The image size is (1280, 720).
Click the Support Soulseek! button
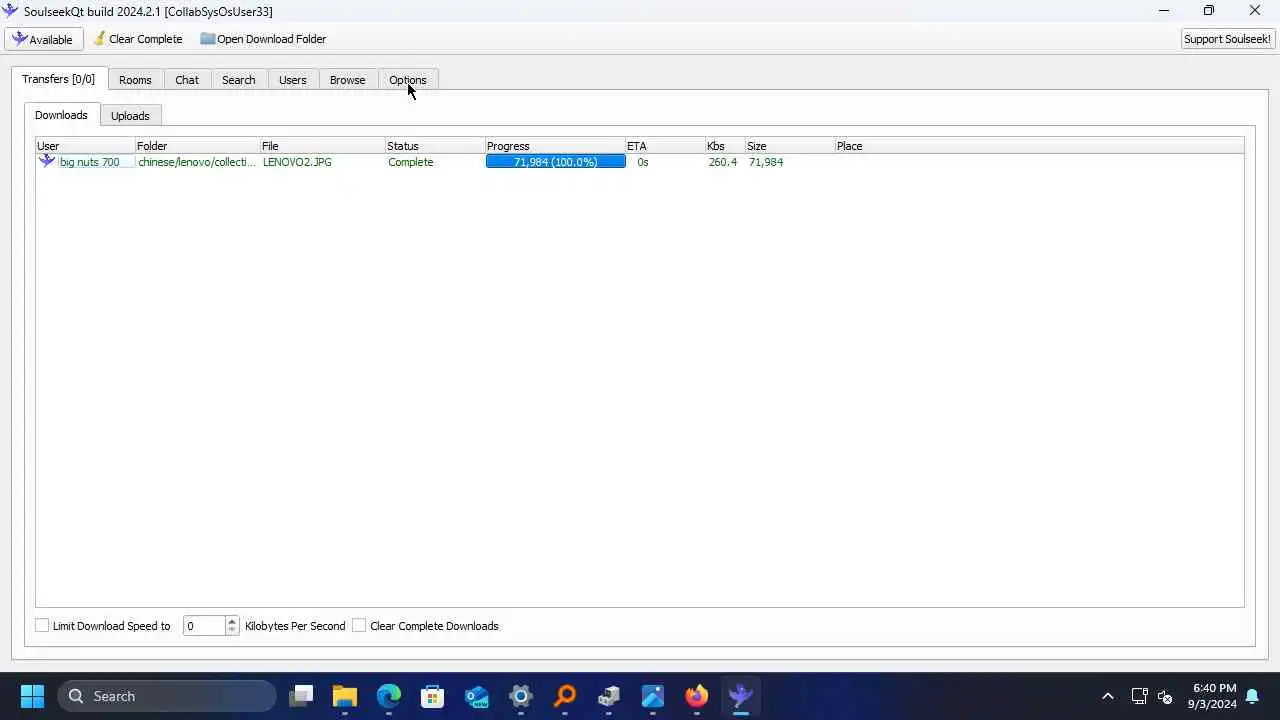[x=1227, y=39]
